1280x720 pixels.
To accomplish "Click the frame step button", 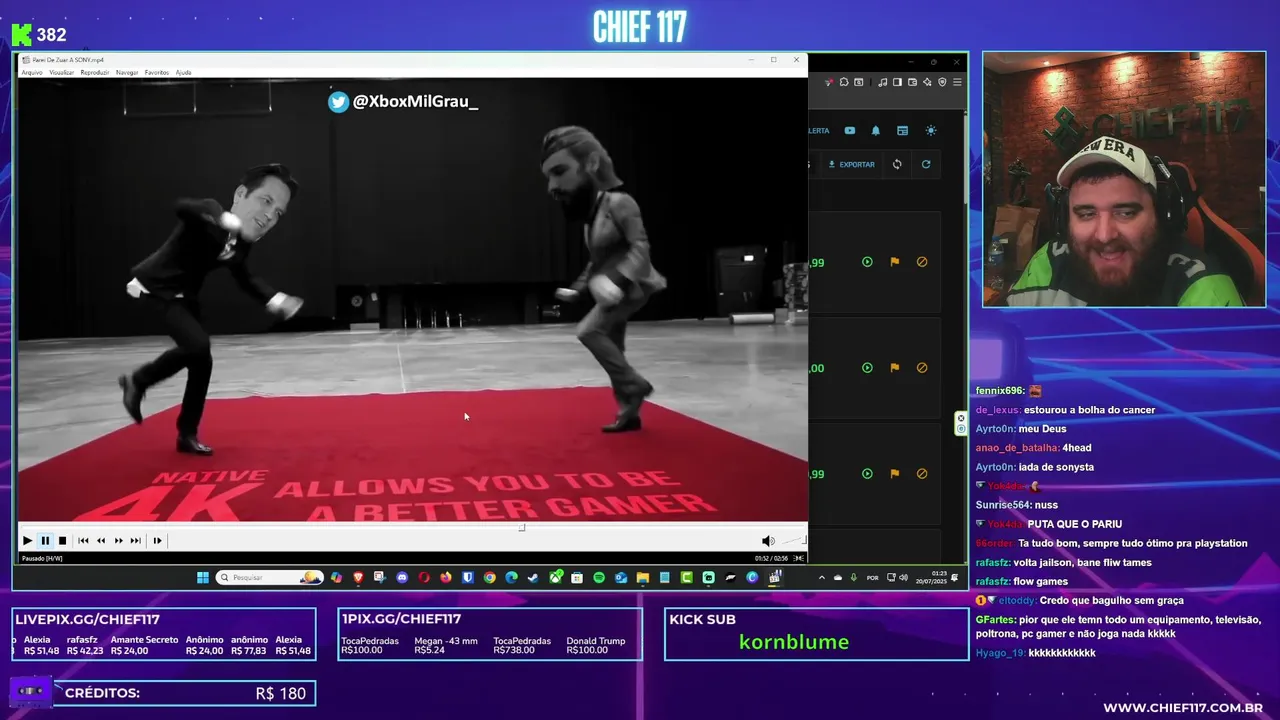I will tap(157, 541).
